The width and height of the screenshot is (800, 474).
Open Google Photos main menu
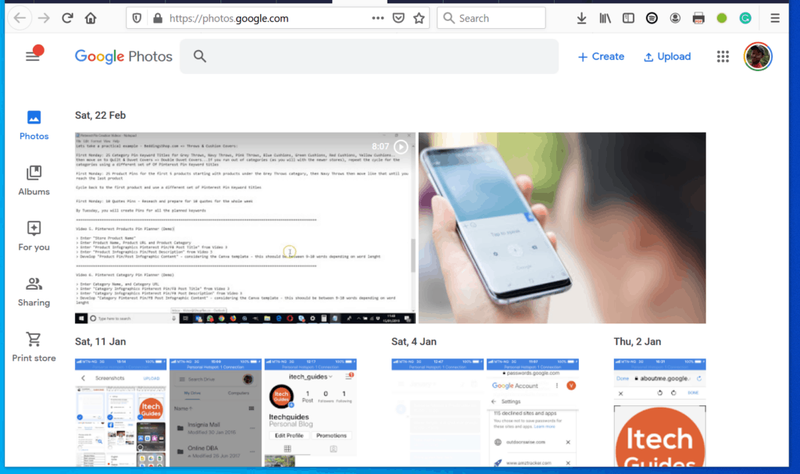click(33, 56)
